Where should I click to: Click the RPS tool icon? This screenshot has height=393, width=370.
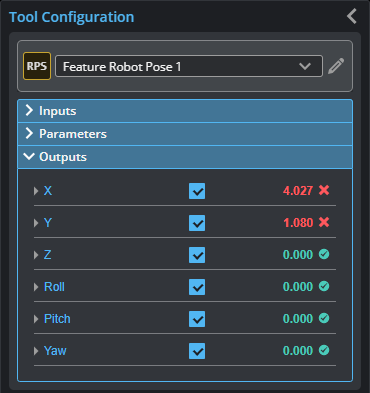[37, 66]
